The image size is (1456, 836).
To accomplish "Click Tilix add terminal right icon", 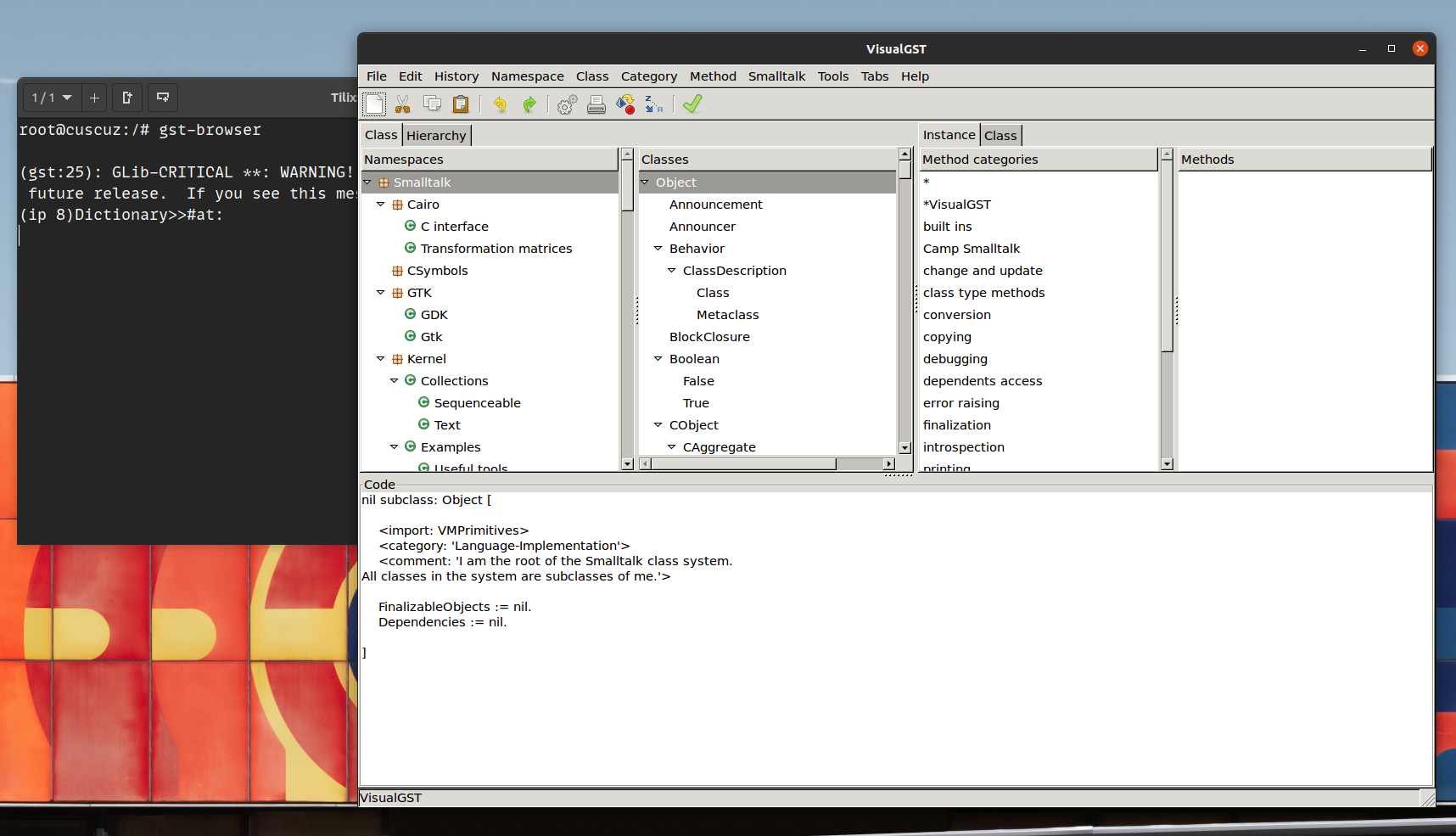I will point(126,98).
